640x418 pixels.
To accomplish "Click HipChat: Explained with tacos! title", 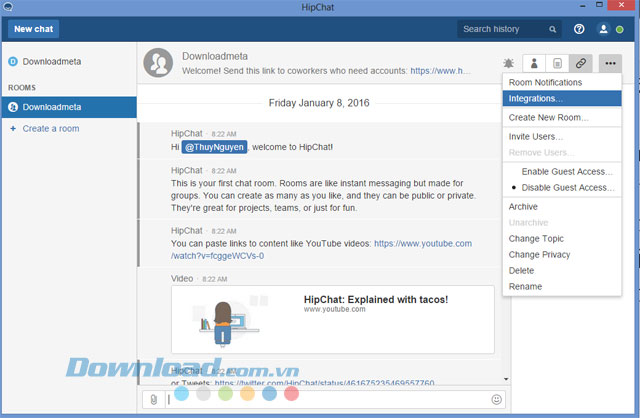I will click(376, 300).
